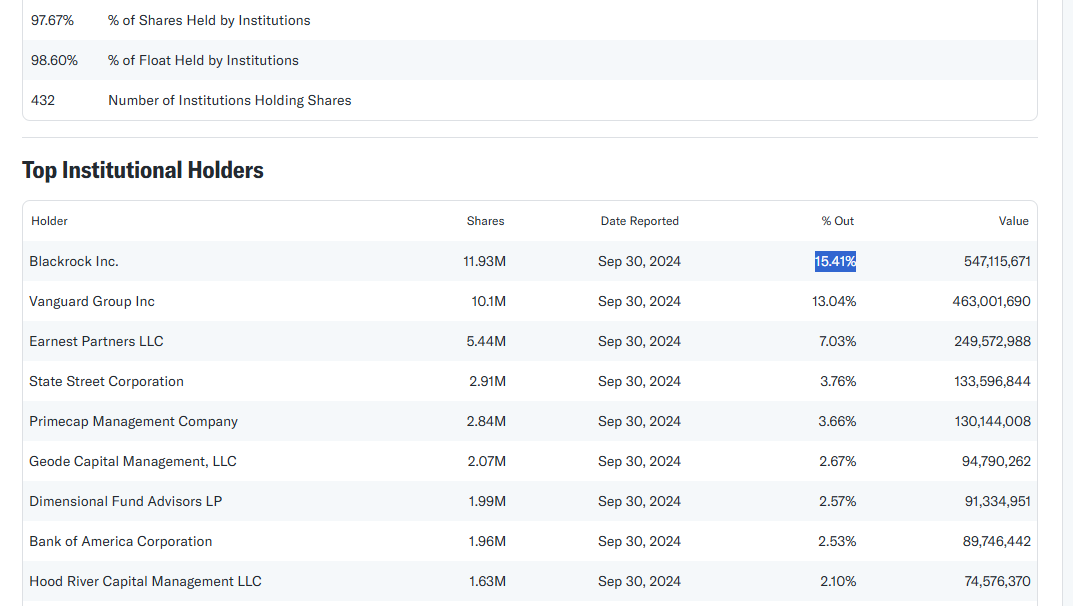Select Vanguard Group Inc holder name
Screen dimensions: 1073x606
(x=92, y=302)
